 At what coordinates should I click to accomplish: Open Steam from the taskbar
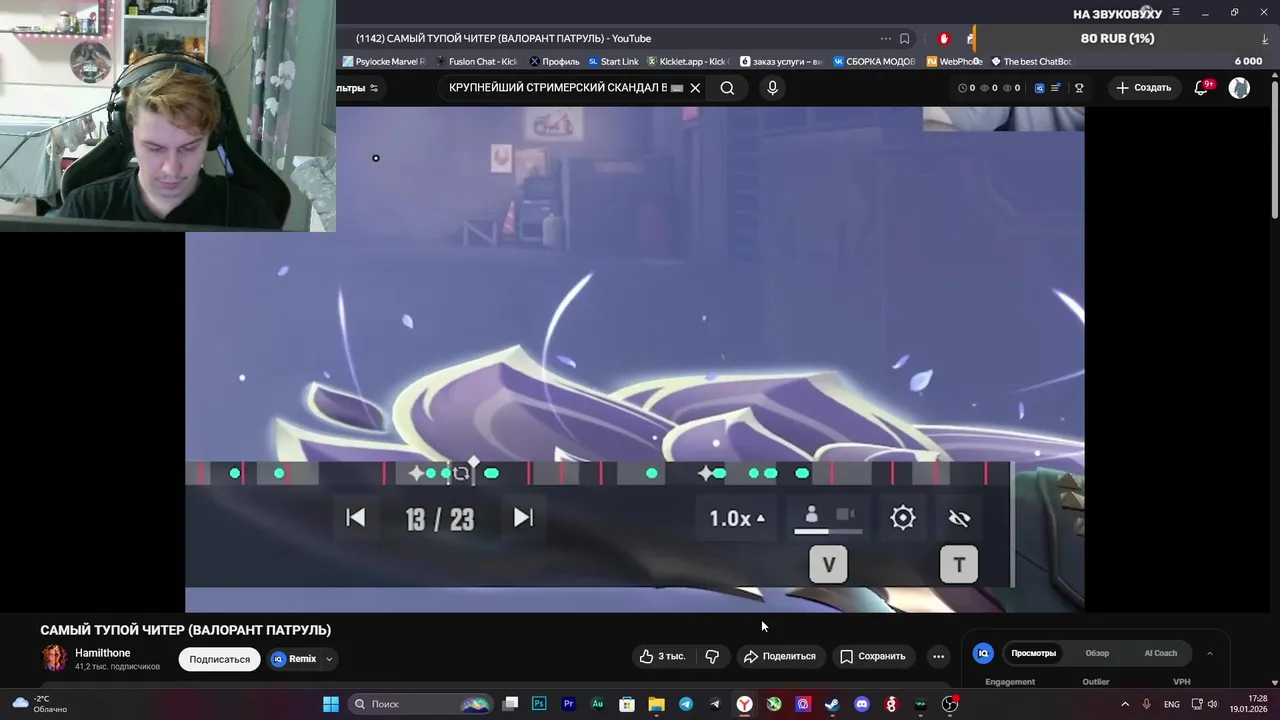pos(832,705)
